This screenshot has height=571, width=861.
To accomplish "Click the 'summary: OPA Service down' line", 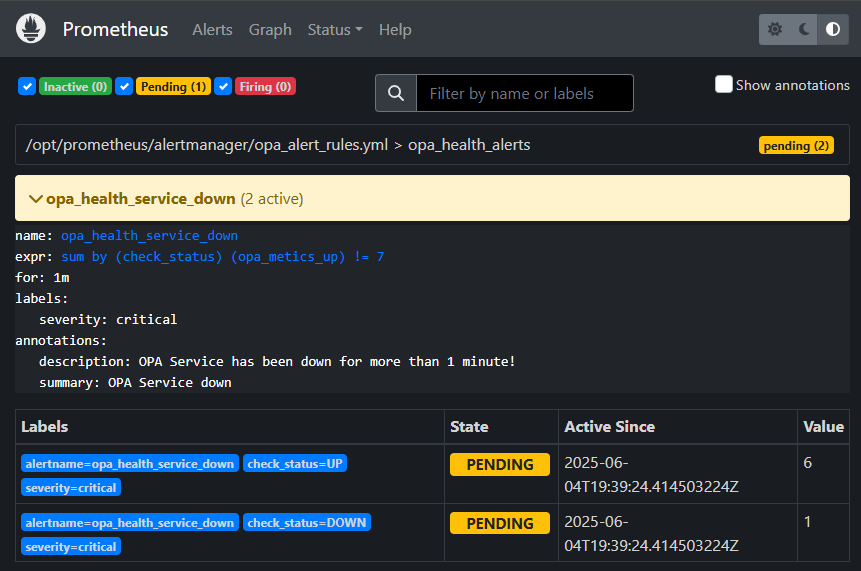I will (135, 383).
